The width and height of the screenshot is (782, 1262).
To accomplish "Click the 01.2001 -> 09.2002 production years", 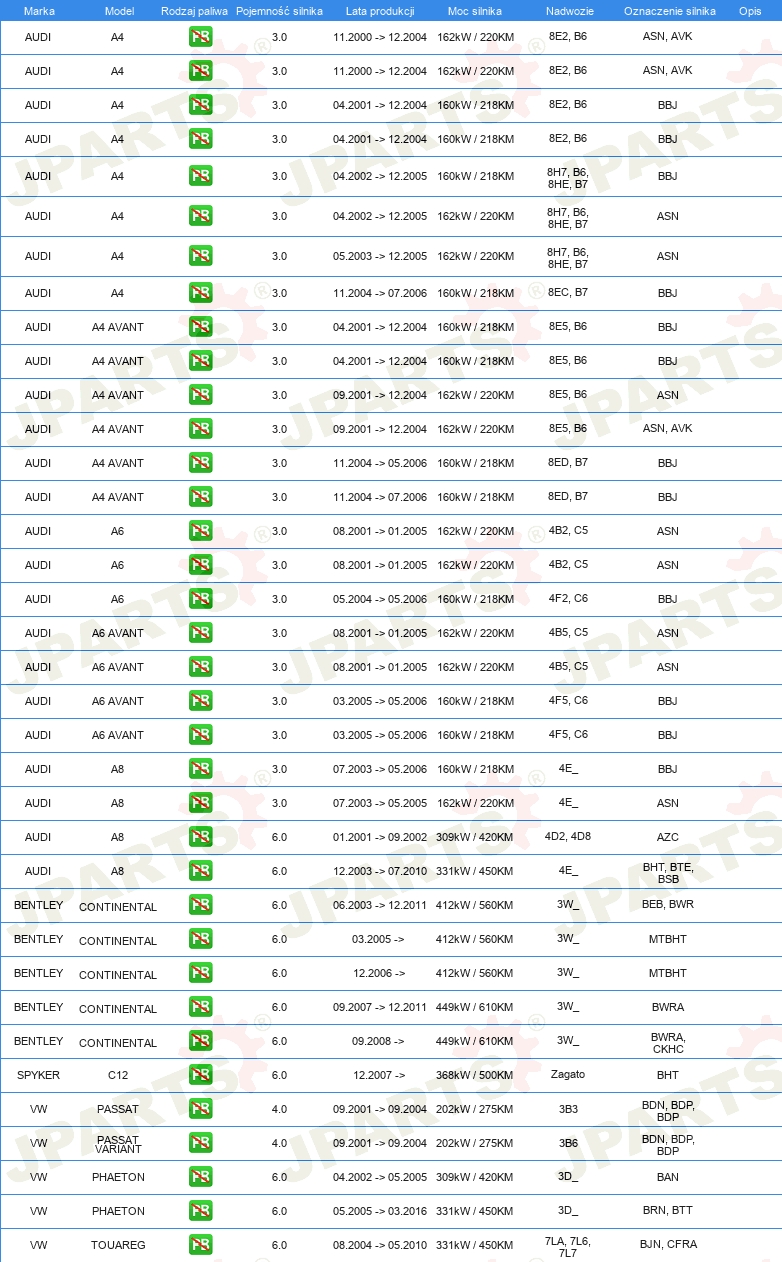I will click(x=380, y=838).
